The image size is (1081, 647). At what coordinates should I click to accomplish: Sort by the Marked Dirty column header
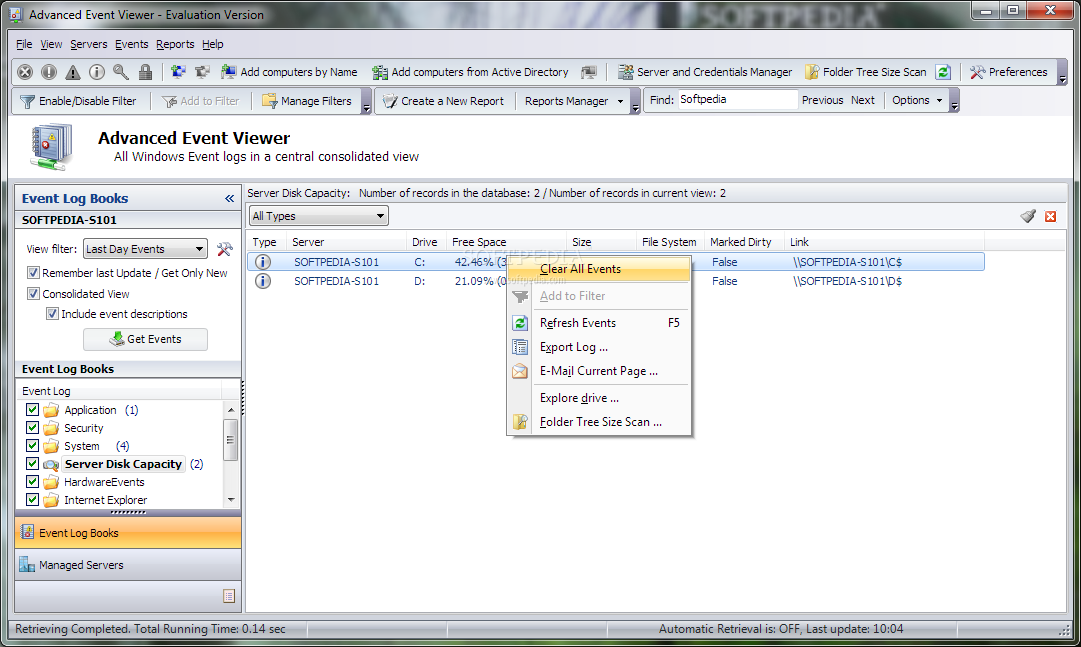pos(744,242)
